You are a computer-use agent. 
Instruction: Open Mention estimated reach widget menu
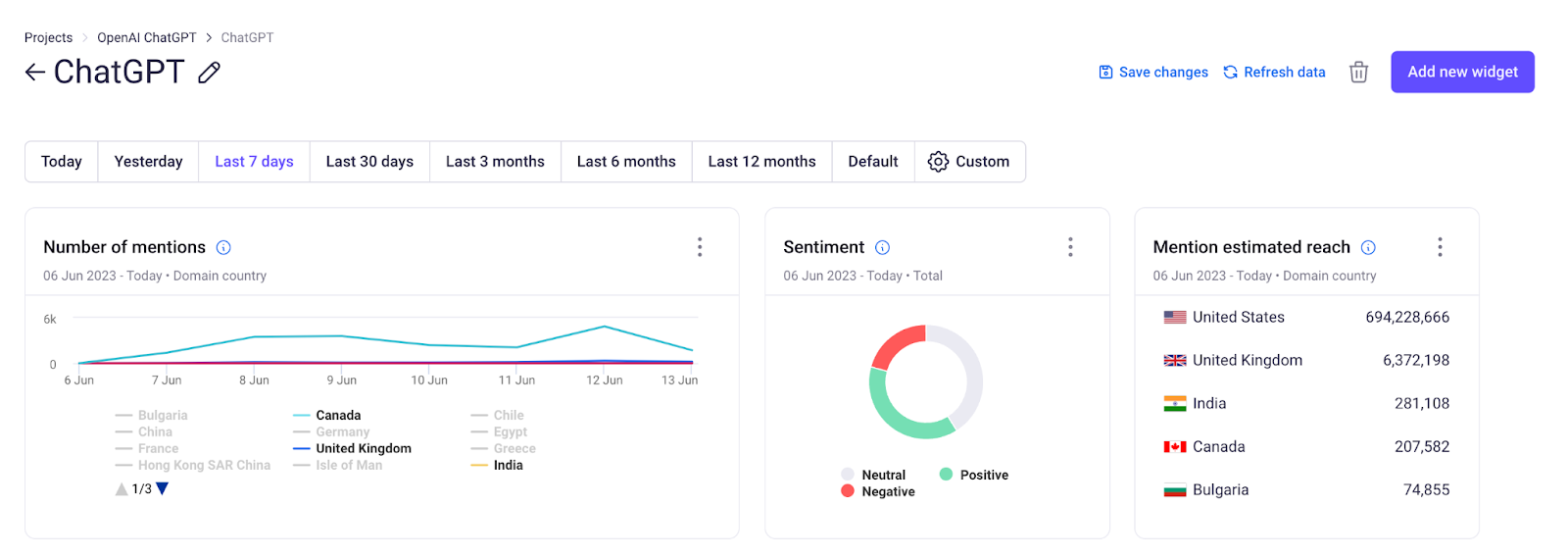point(1440,247)
